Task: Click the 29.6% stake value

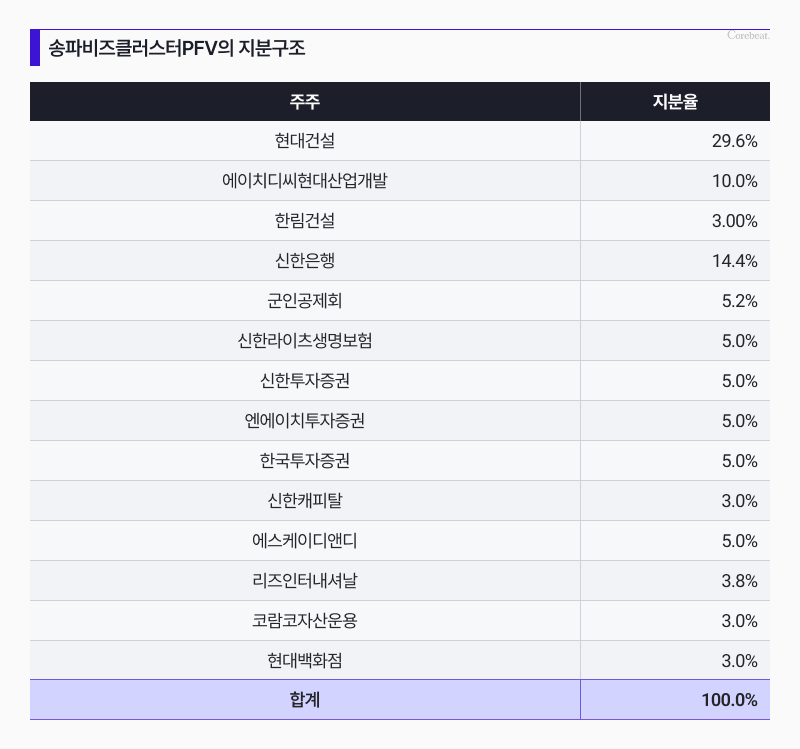Action: pyautogui.click(x=734, y=141)
